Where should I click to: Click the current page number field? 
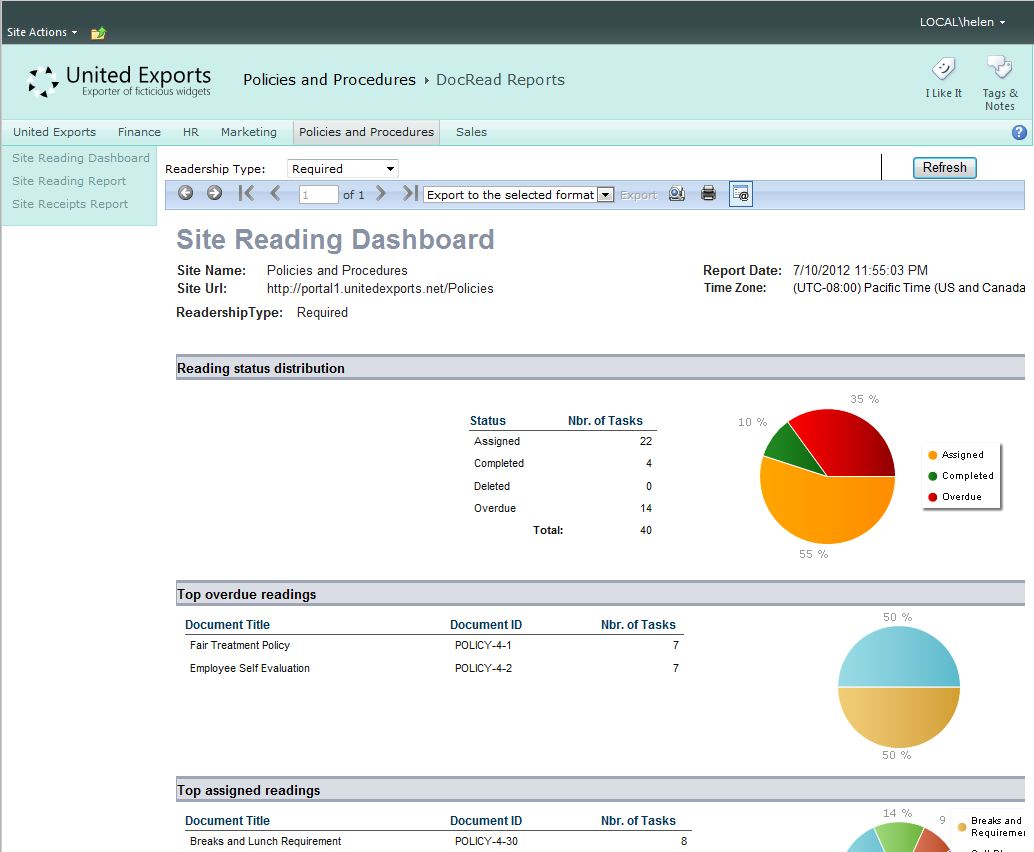(x=319, y=195)
